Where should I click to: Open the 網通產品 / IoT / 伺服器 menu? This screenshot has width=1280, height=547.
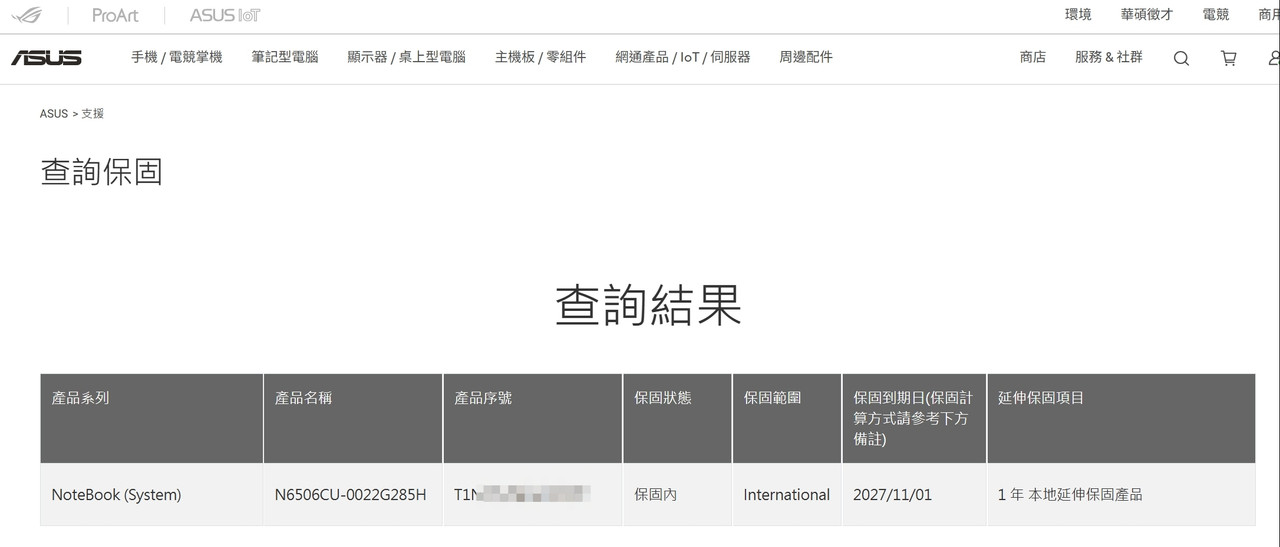tap(683, 57)
